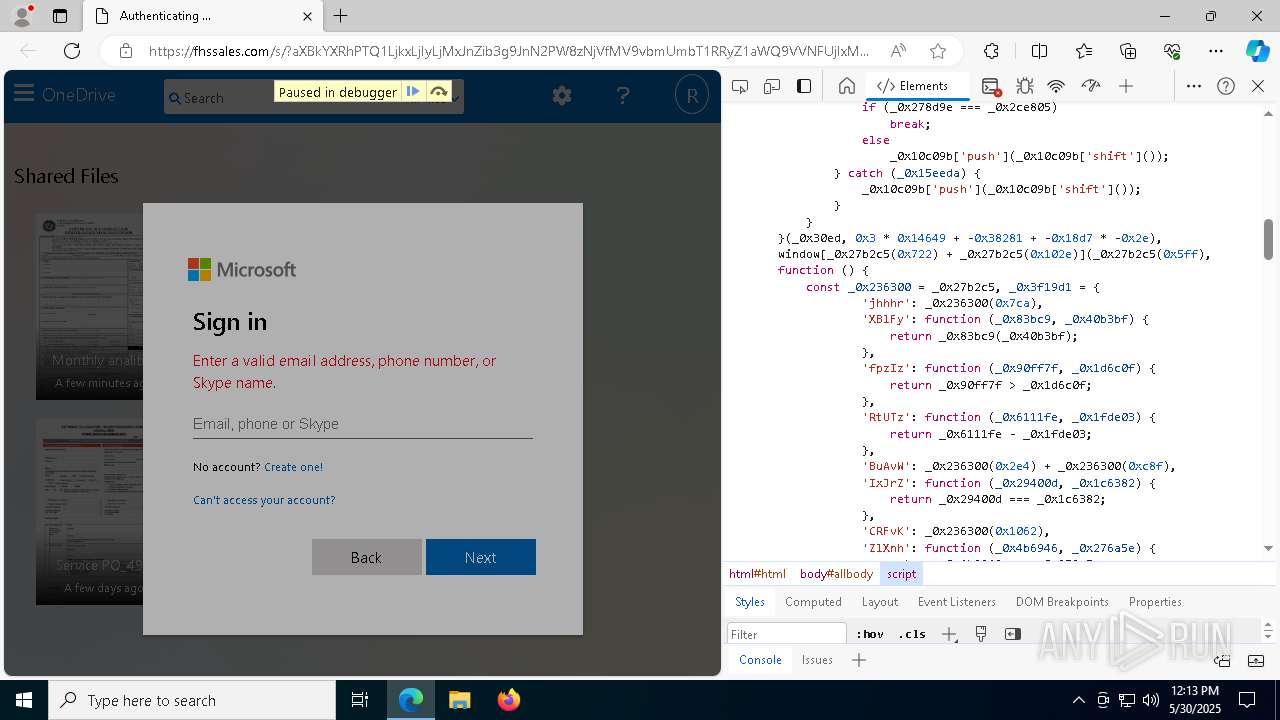Open Network wifi icon in DevTools

pos(1056,86)
